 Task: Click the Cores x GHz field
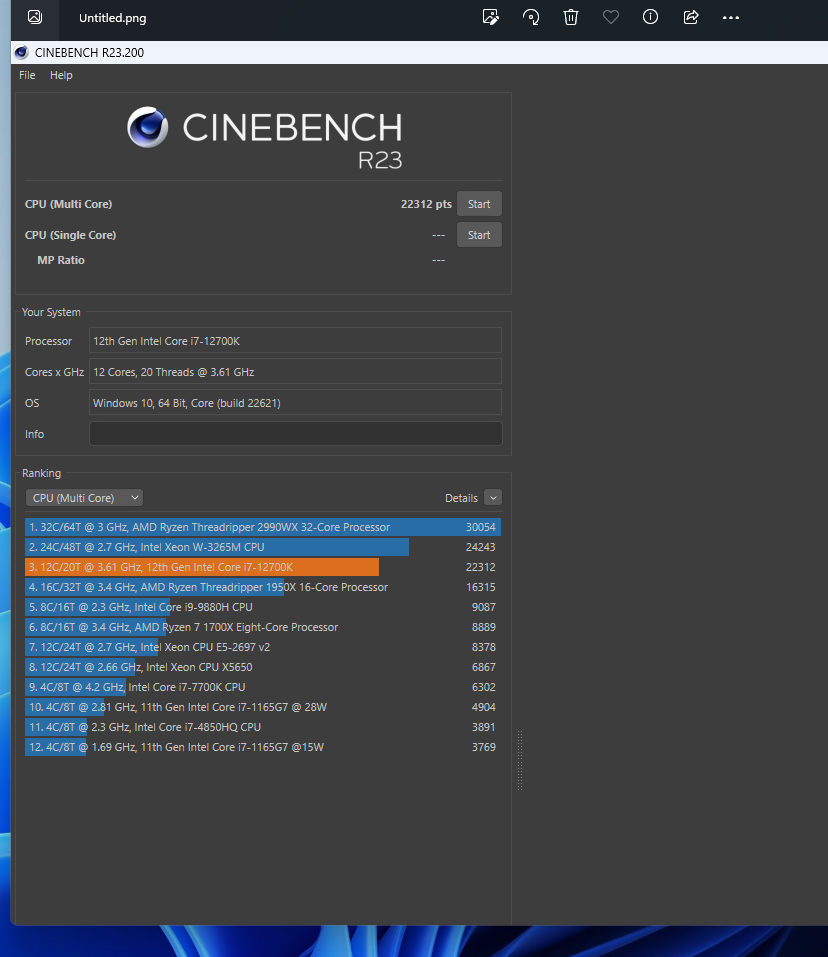click(x=295, y=372)
